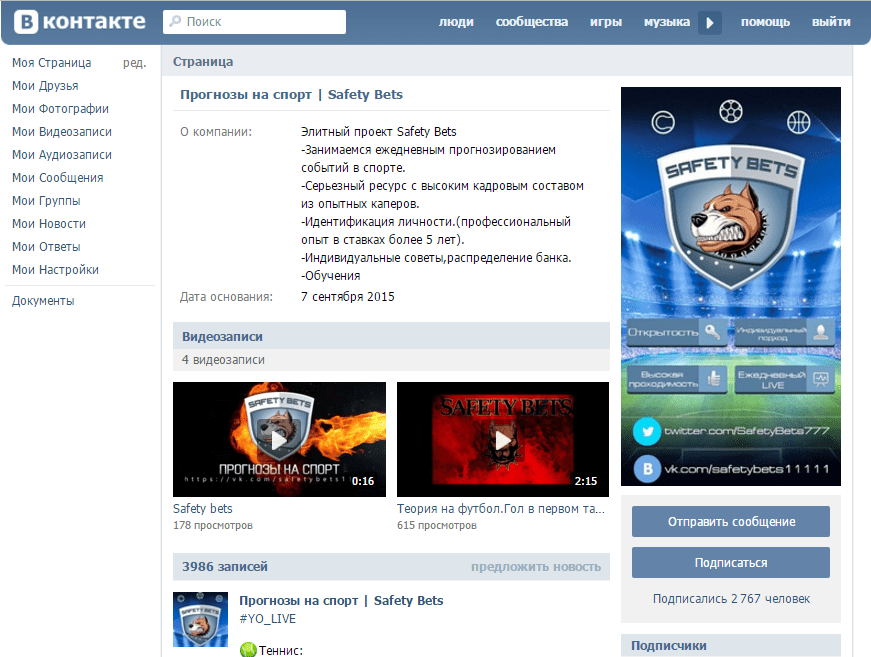Click 'Подписались 2 767 человек' text

point(731,599)
